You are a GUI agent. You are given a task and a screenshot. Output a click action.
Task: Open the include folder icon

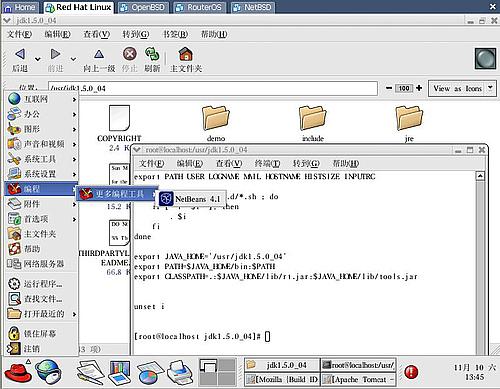(x=313, y=118)
